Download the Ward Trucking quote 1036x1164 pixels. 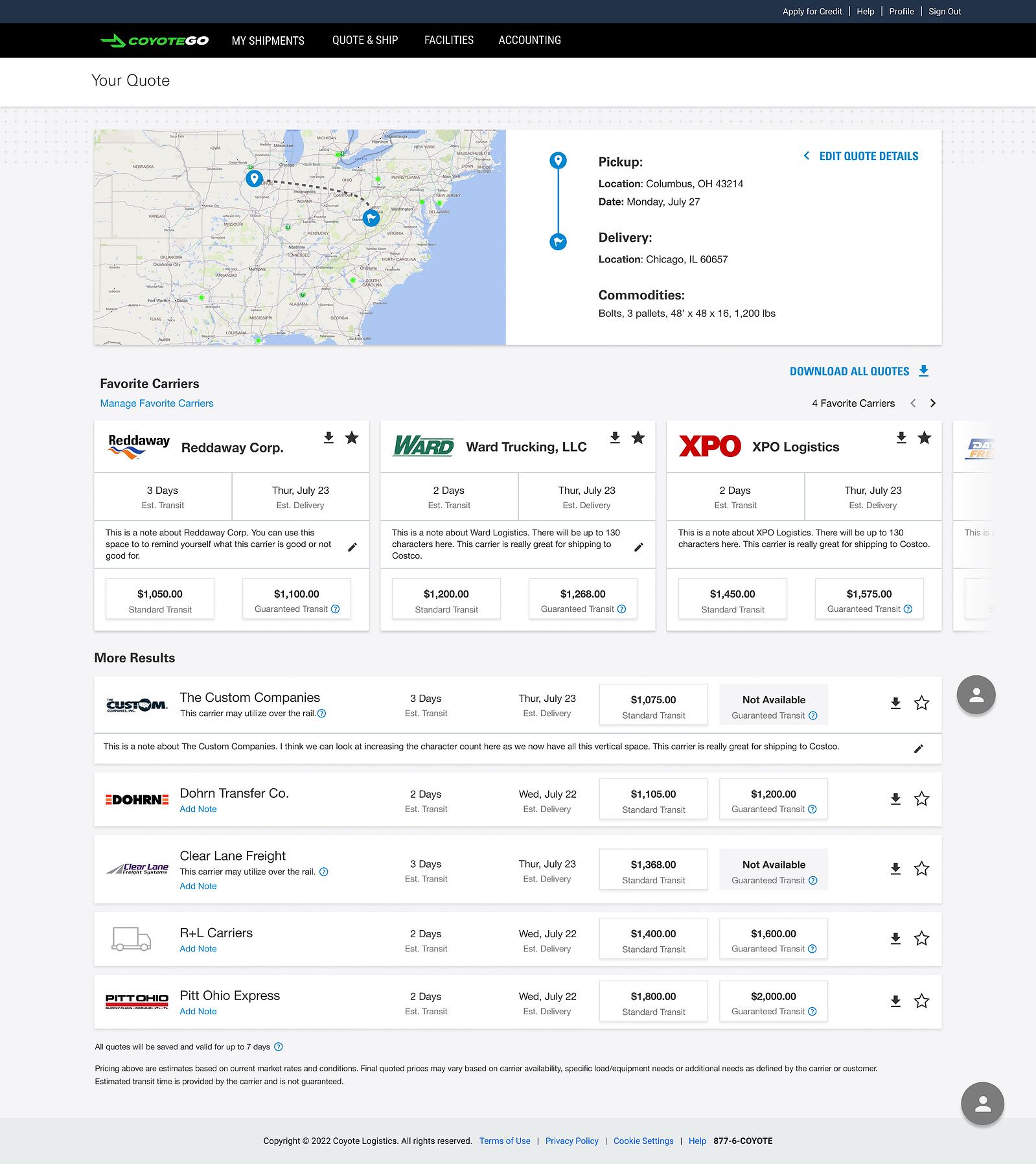615,438
